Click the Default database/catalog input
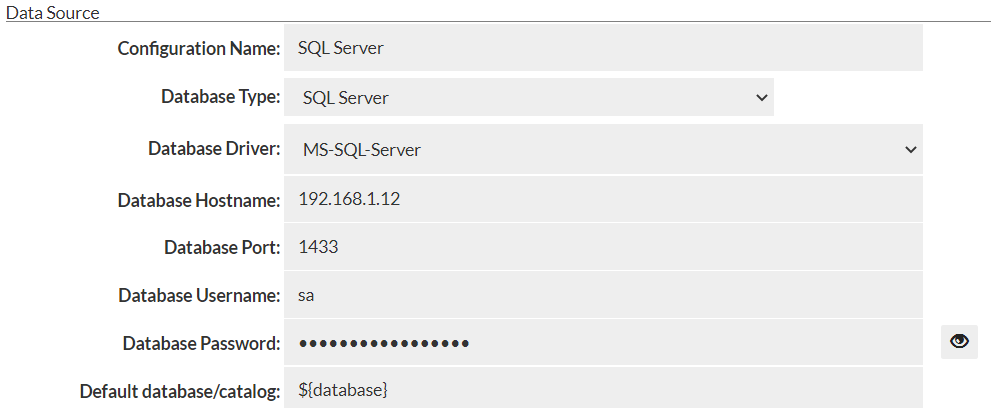The image size is (992, 408). pyautogui.click(x=602, y=390)
